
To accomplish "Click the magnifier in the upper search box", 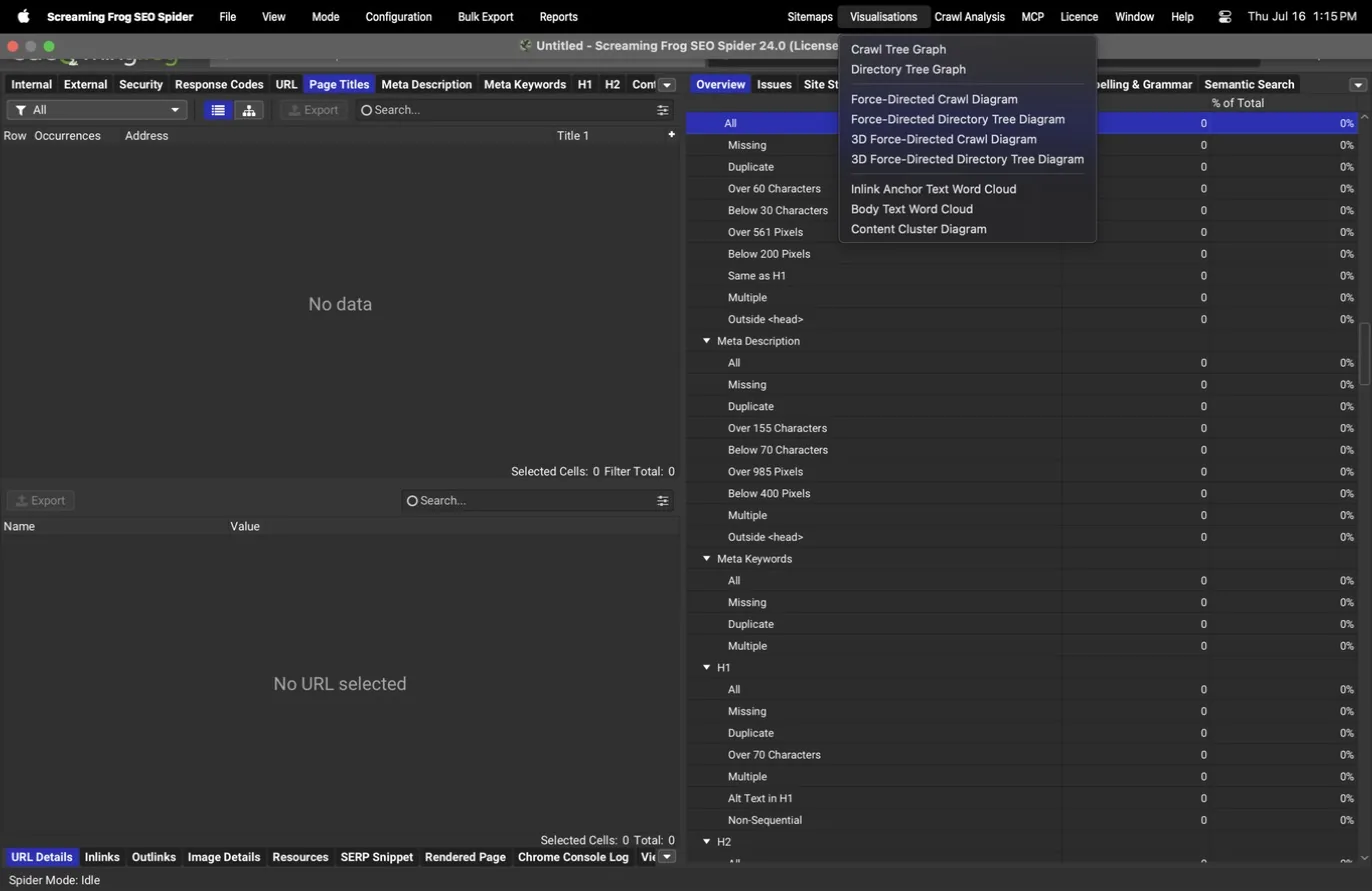I will [366, 110].
